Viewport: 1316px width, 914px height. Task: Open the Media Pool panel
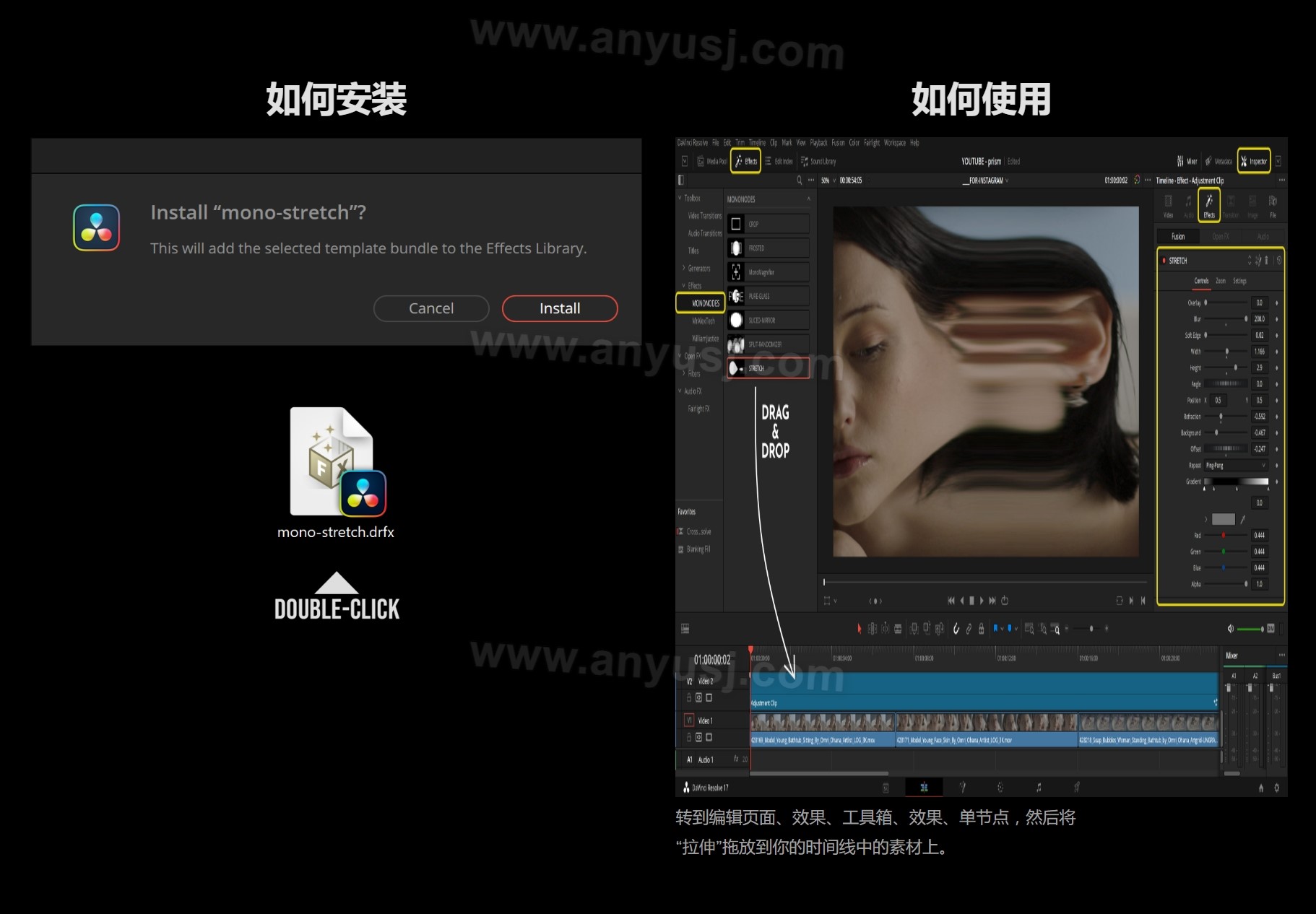click(x=711, y=161)
